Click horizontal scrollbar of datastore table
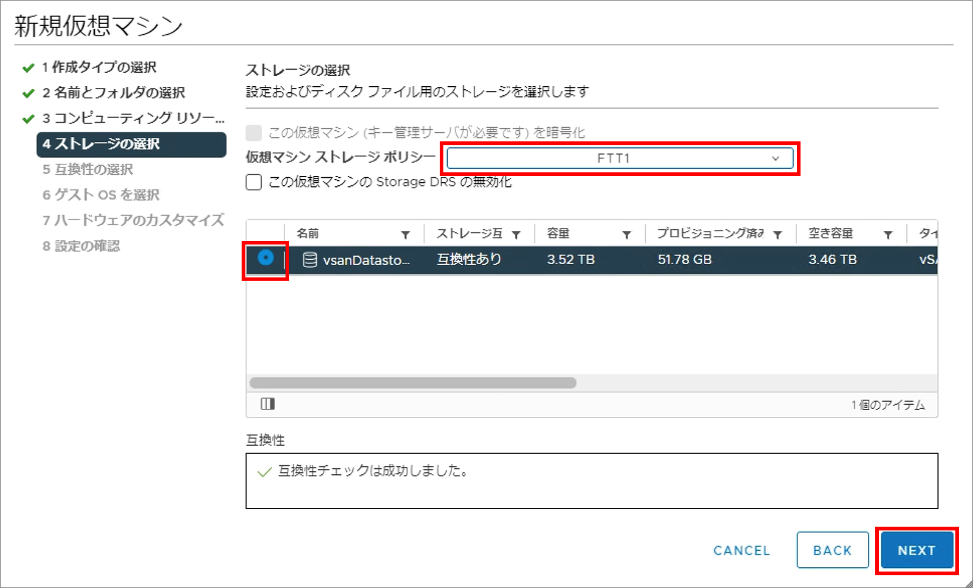 pyautogui.click(x=412, y=382)
